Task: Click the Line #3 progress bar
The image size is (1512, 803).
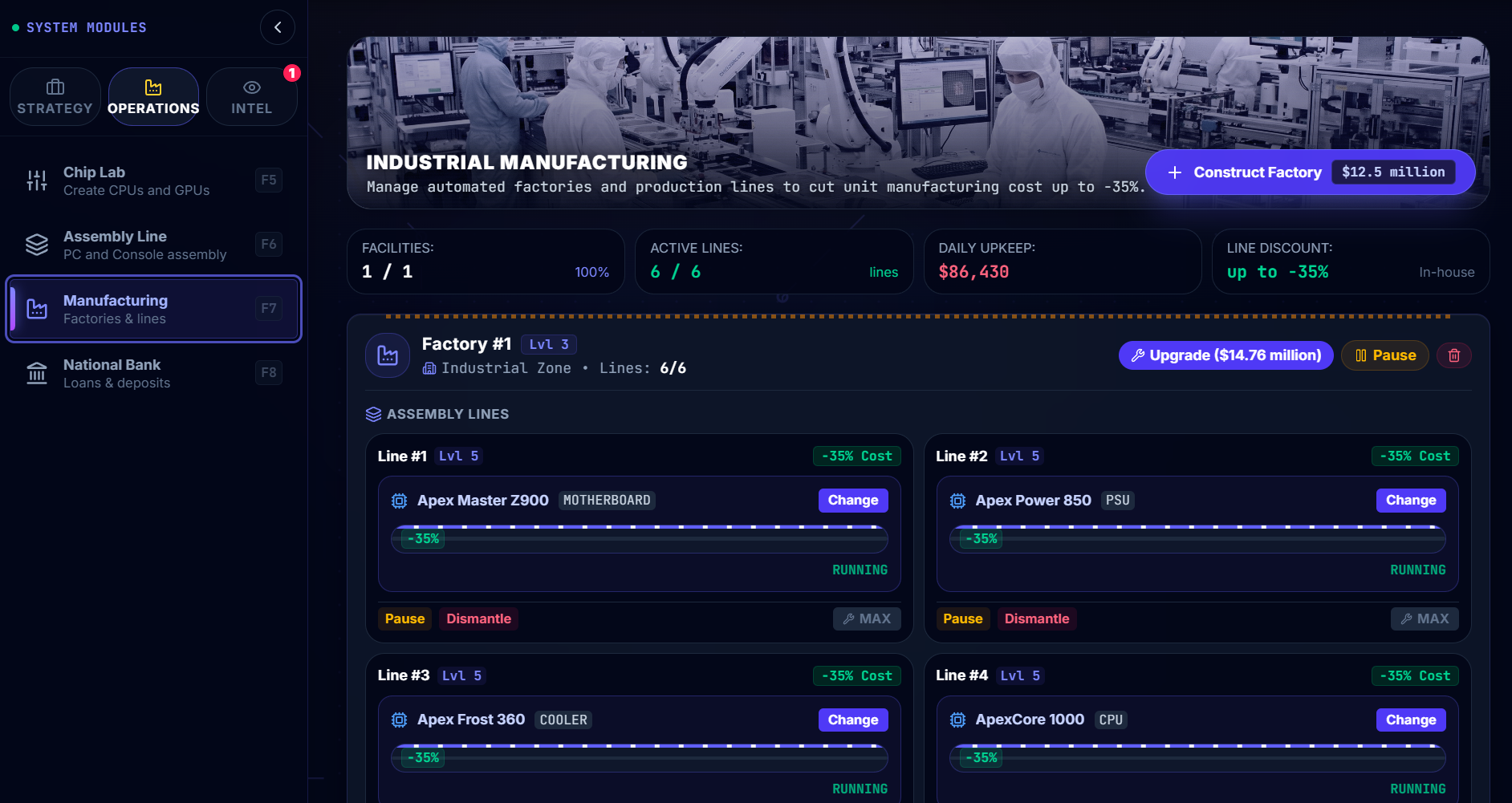Action: tap(640, 757)
